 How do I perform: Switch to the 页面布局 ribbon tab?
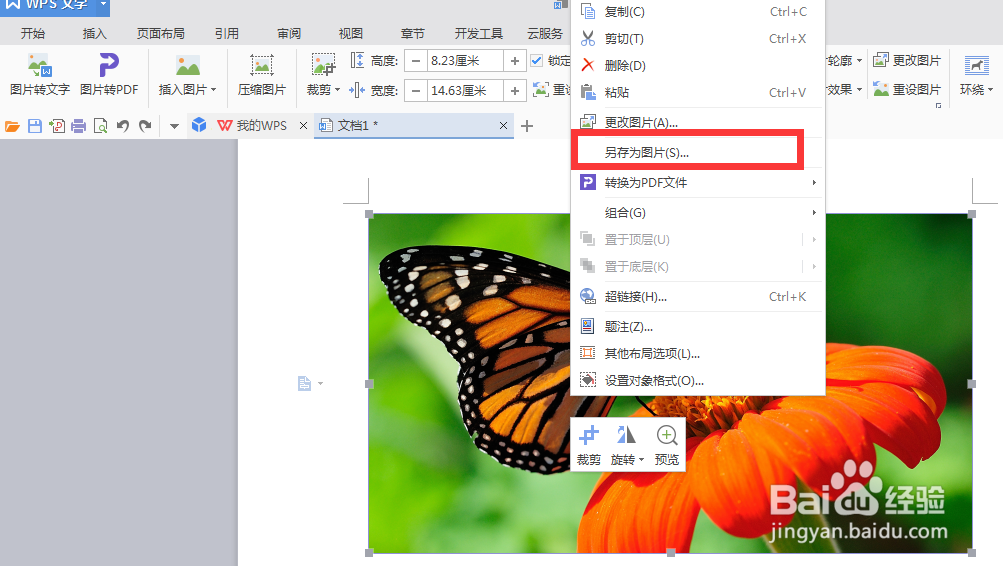[x=161, y=33]
